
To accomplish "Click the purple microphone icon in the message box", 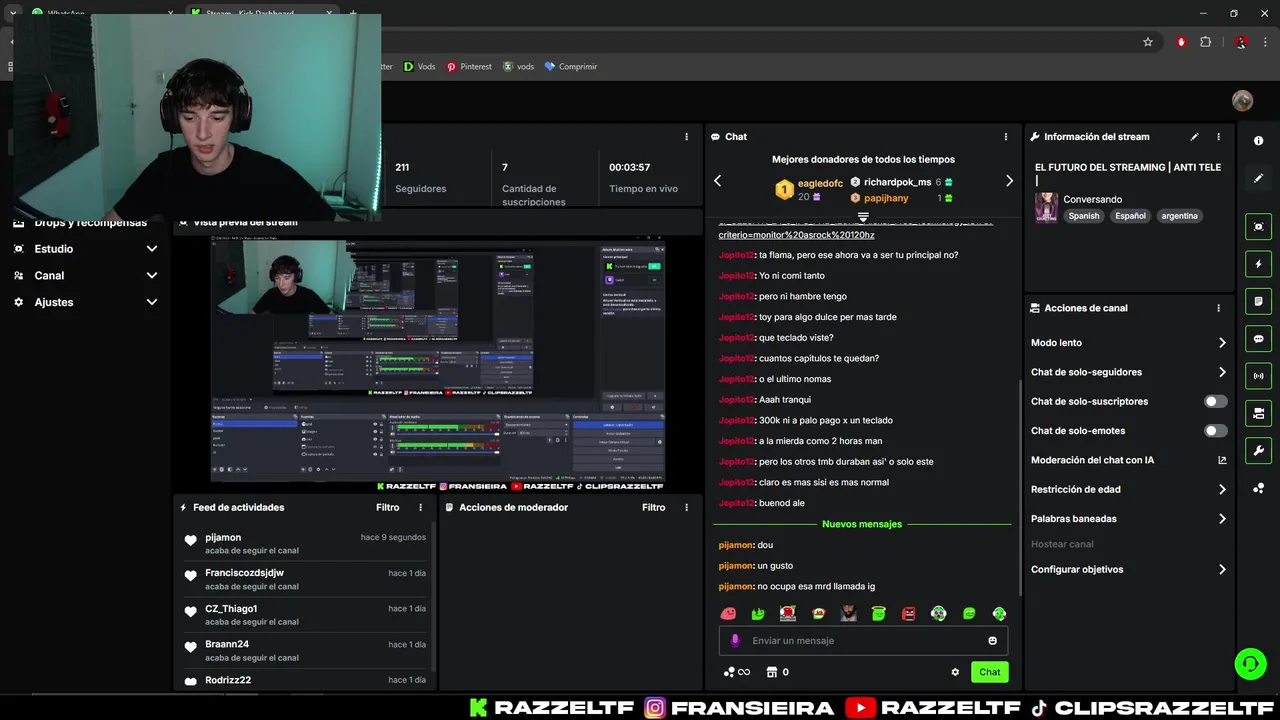I will [x=735, y=641].
